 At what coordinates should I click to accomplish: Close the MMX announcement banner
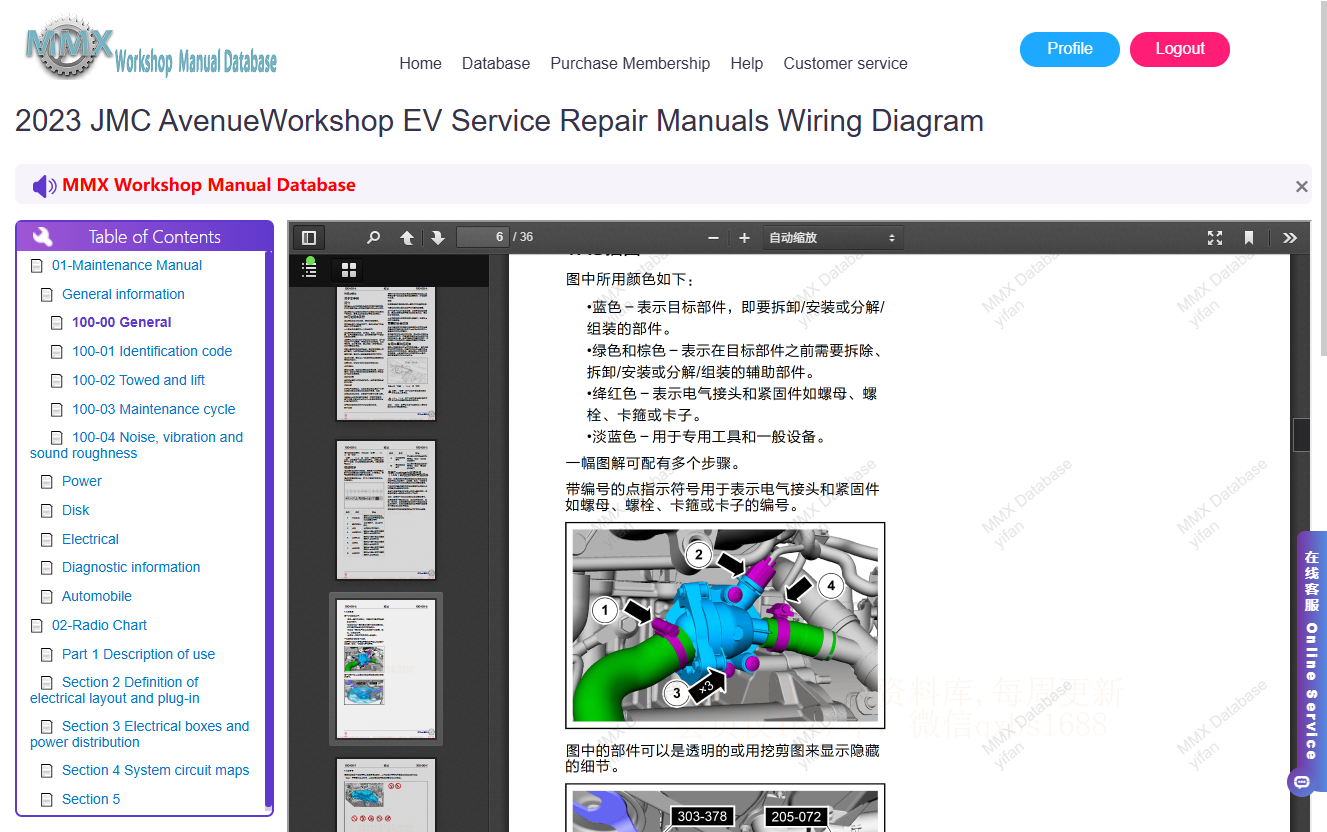pos(1301,186)
